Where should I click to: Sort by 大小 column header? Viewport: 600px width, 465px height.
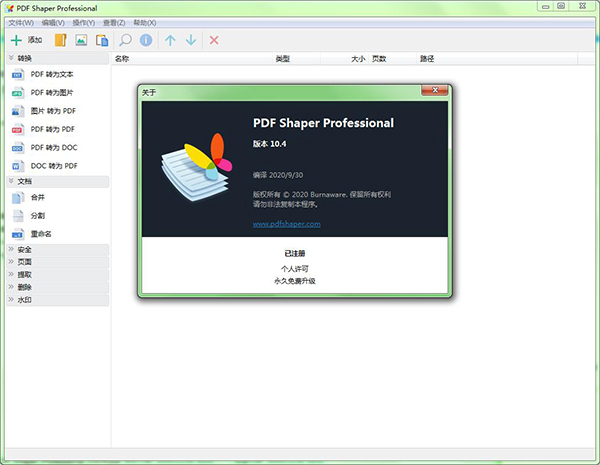tap(344, 59)
